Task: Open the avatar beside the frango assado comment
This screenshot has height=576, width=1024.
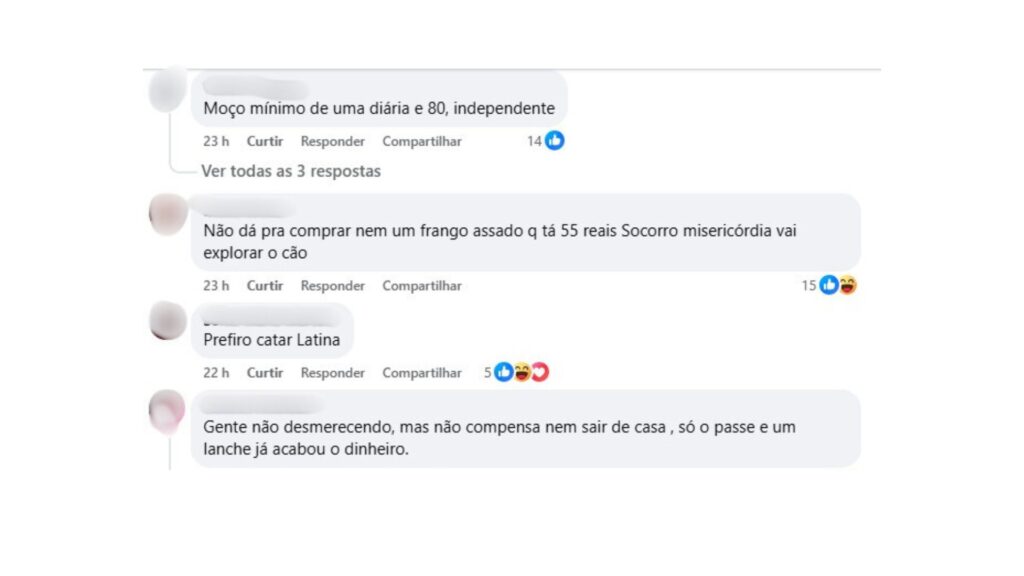Action: [x=168, y=214]
